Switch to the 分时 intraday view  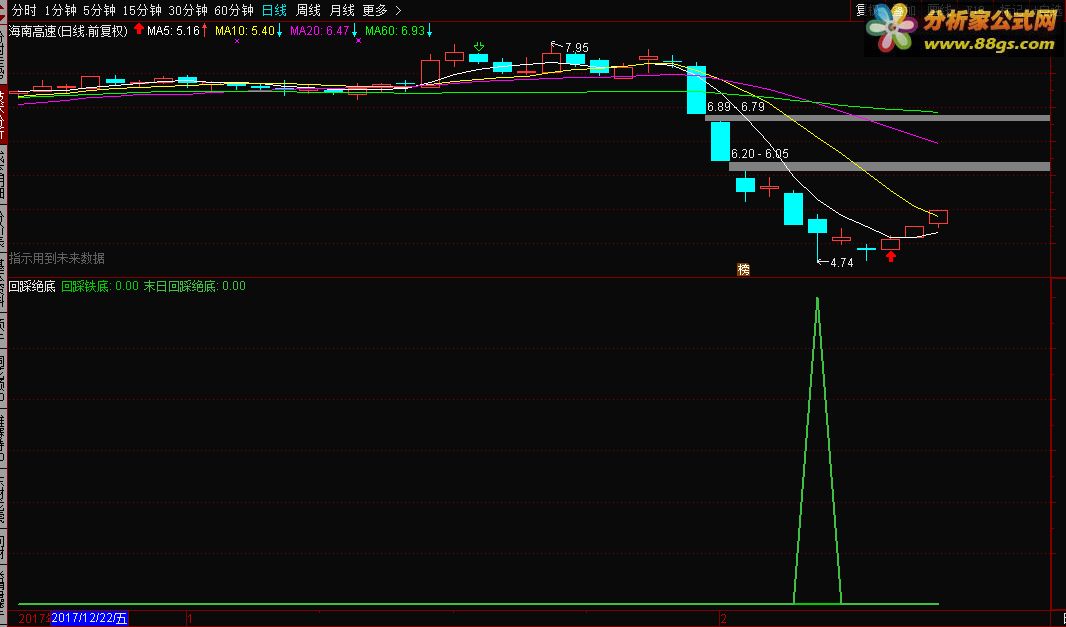[24, 10]
